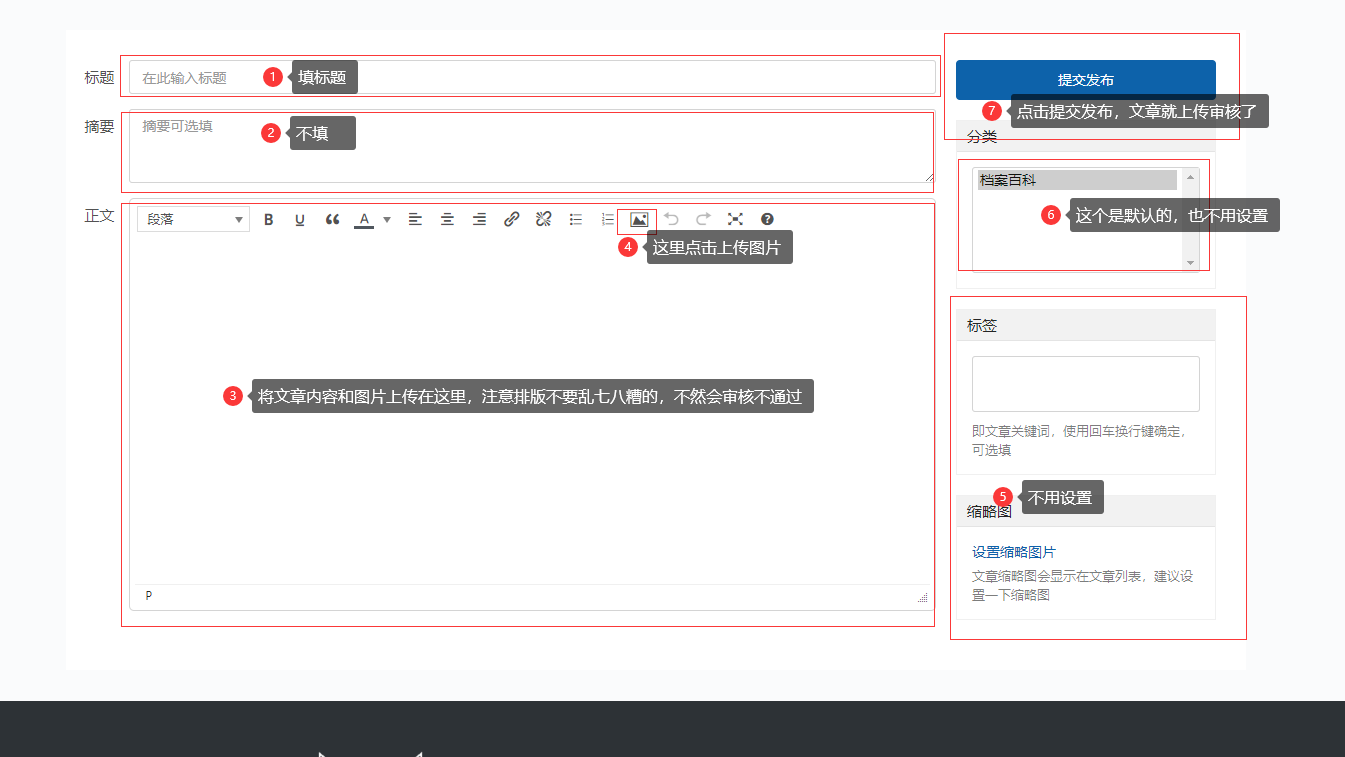Toggle bold formatting in the editor toolbar

tap(268, 219)
